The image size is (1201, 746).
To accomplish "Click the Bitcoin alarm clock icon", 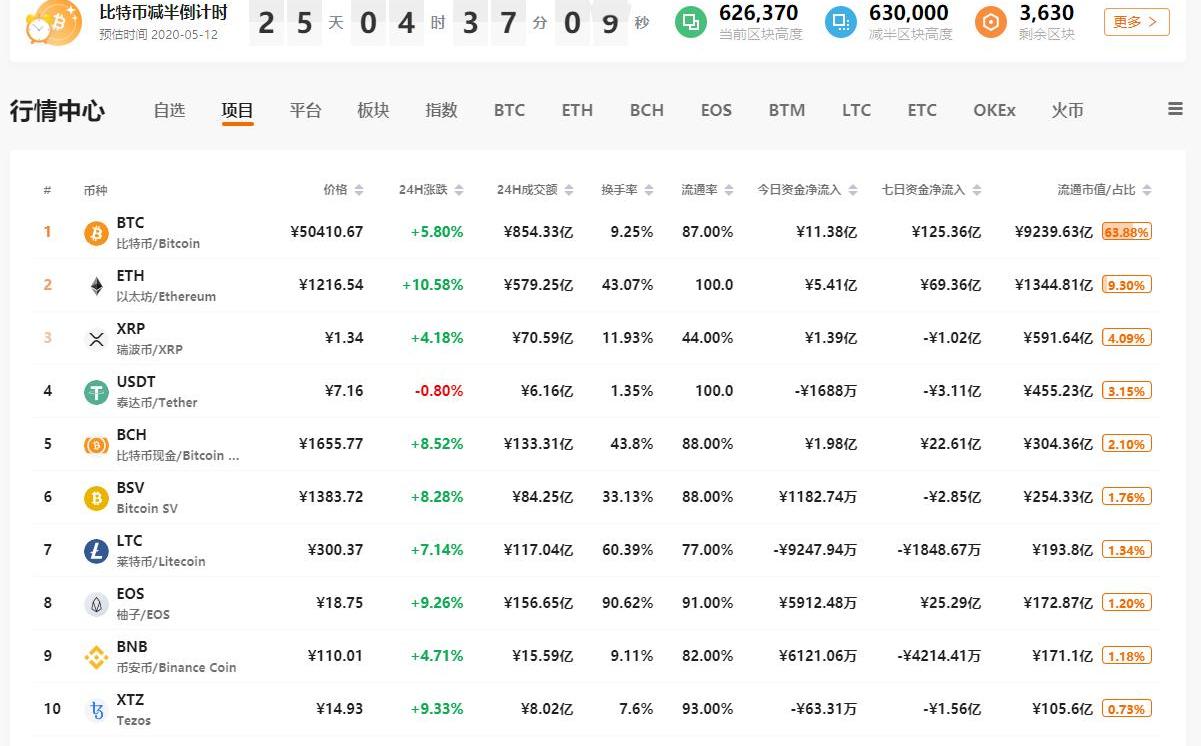I will pos(53,22).
